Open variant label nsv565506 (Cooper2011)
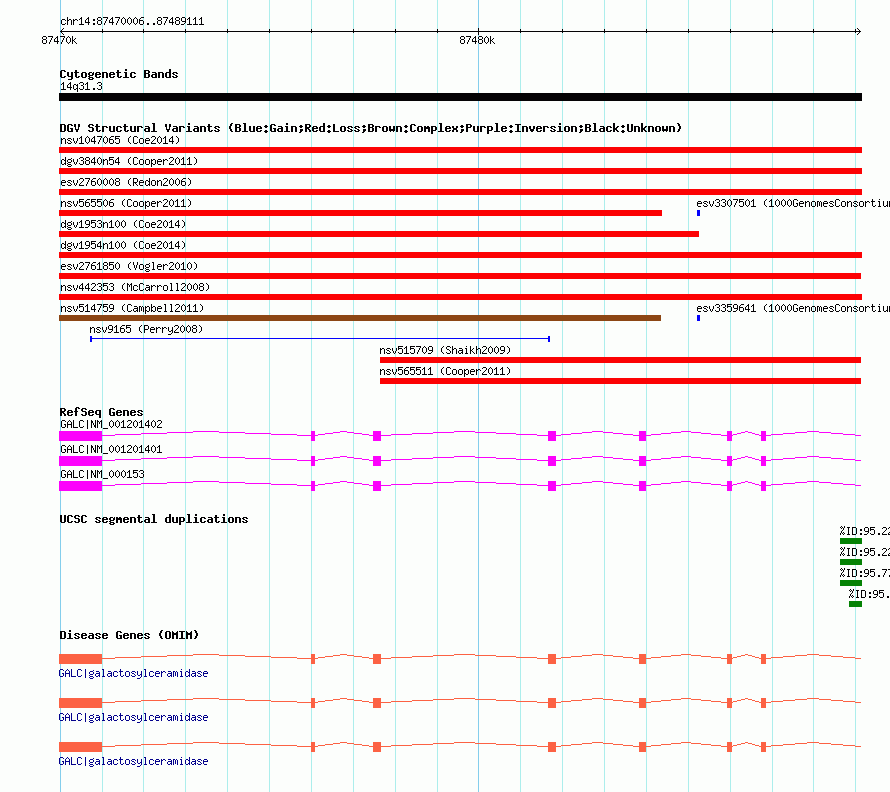 pyautogui.click(x=126, y=203)
